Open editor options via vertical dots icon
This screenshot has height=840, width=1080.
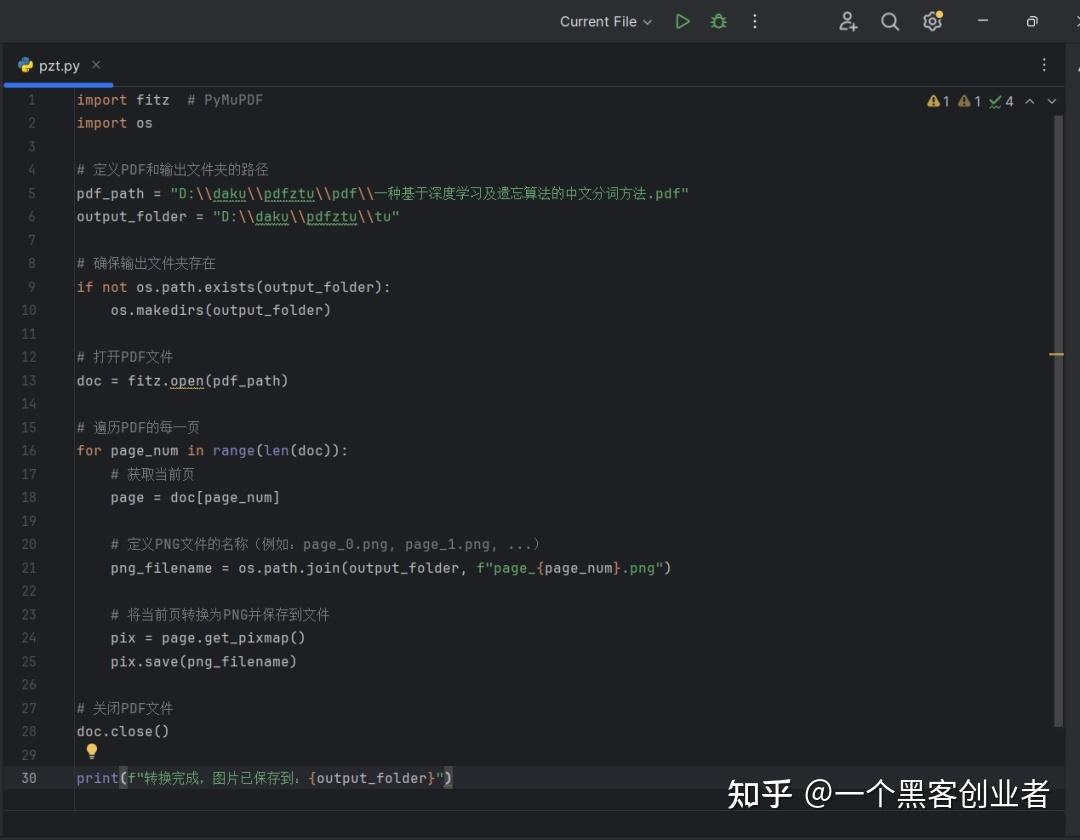coord(1044,64)
